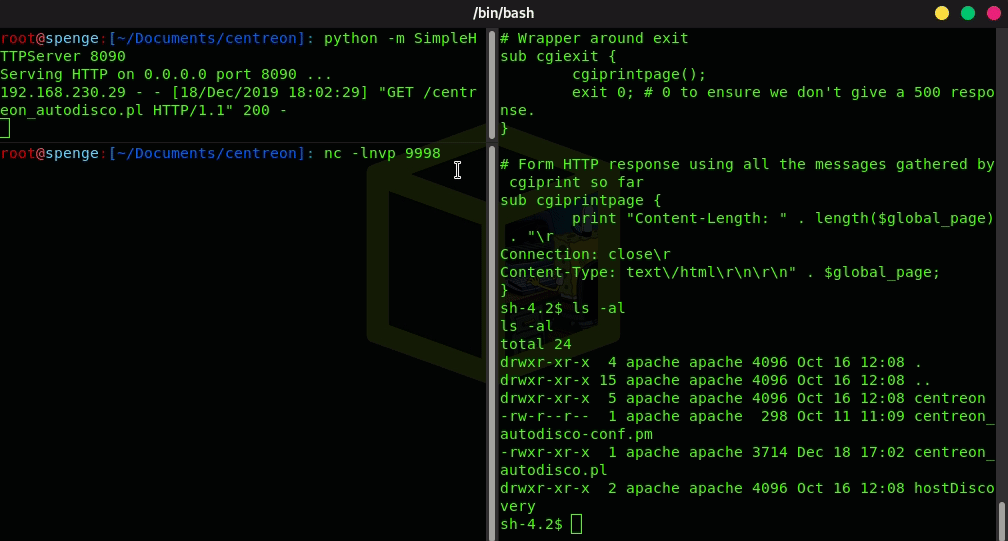Click the 'cgiprintpage();' call line
This screenshot has height=541, width=1008.
pyautogui.click(x=639, y=75)
